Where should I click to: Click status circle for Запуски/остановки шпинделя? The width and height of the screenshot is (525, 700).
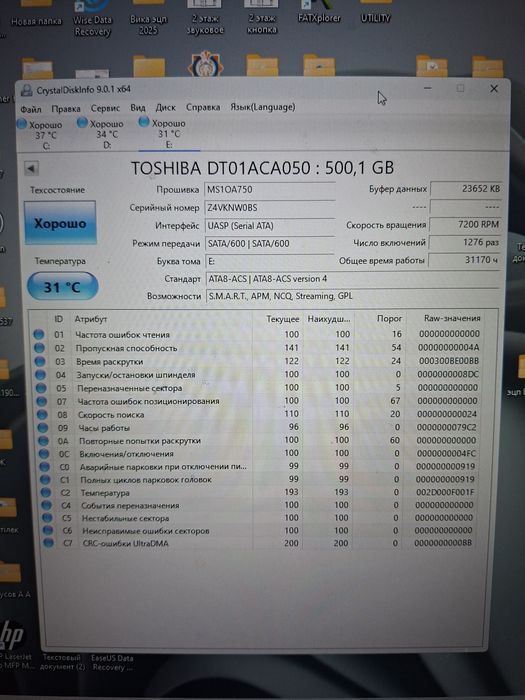pos(41,375)
